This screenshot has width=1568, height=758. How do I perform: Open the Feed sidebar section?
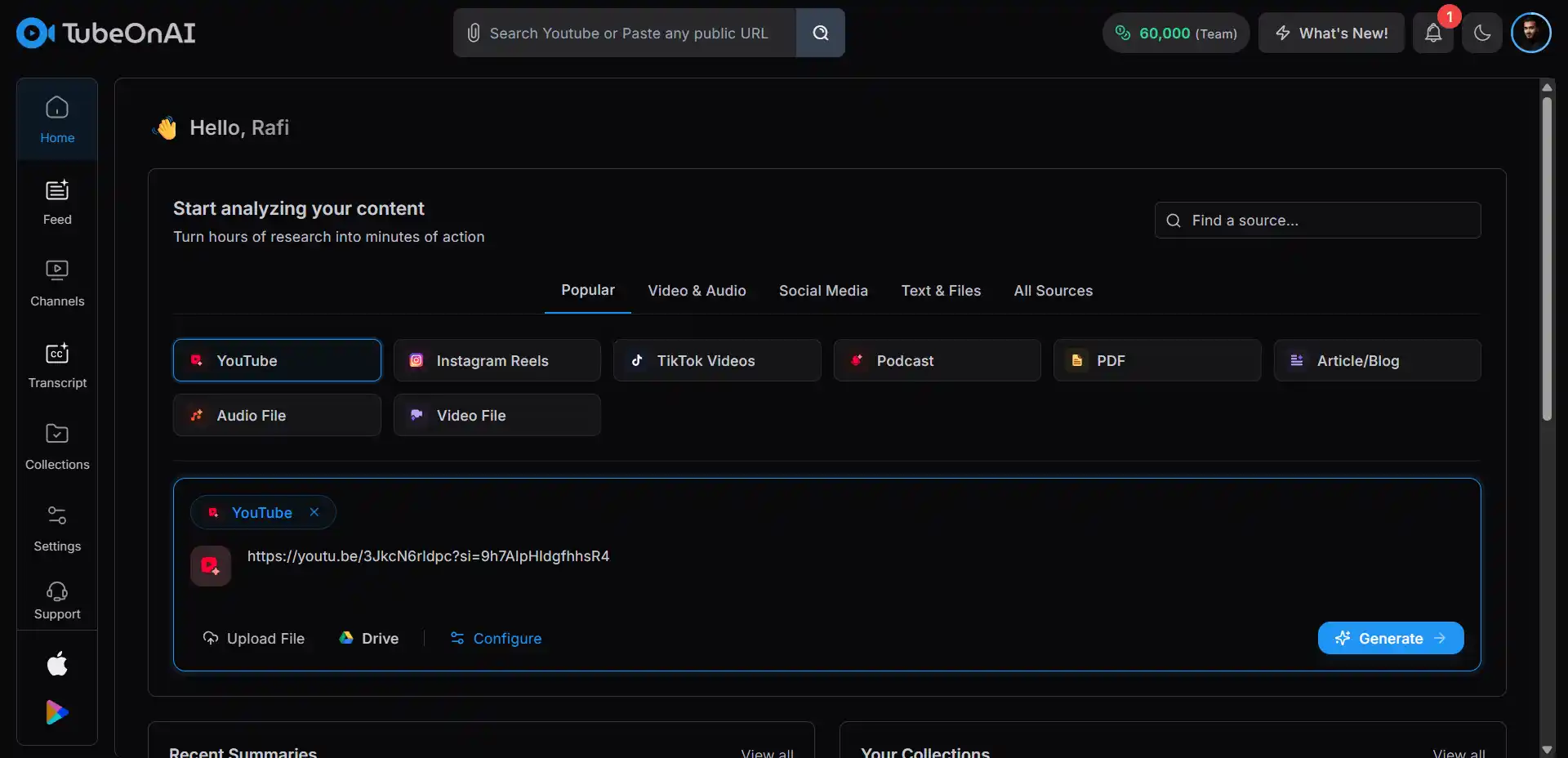tap(57, 202)
